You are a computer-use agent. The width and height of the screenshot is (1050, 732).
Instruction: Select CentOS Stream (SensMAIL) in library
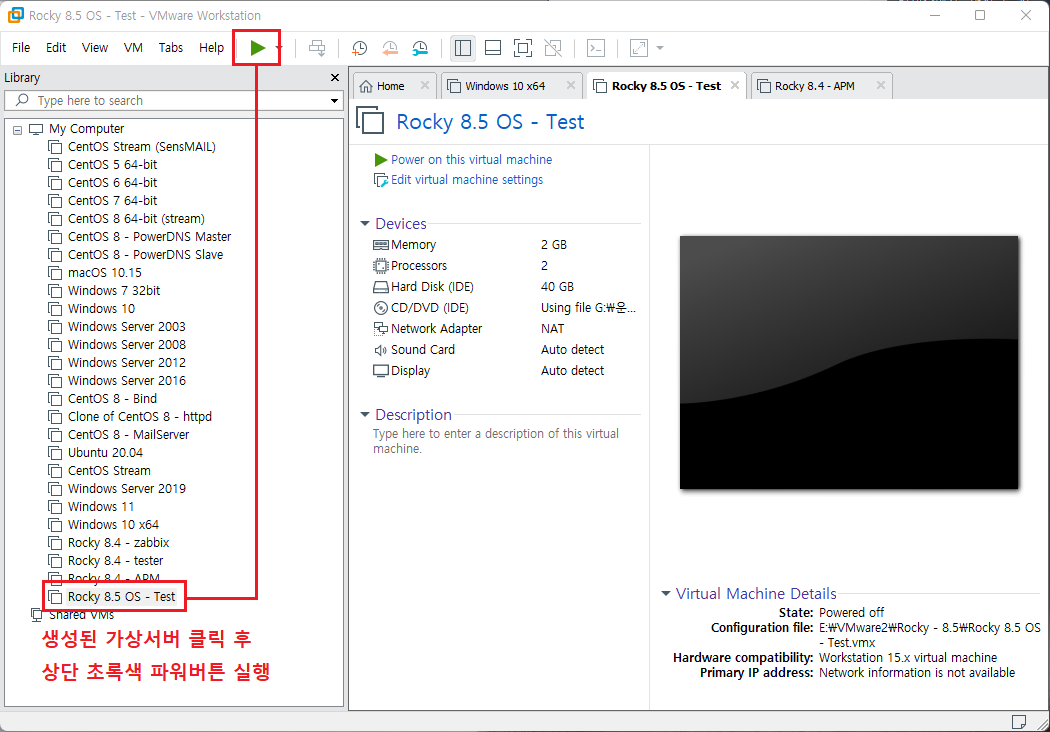pyautogui.click(x=141, y=147)
